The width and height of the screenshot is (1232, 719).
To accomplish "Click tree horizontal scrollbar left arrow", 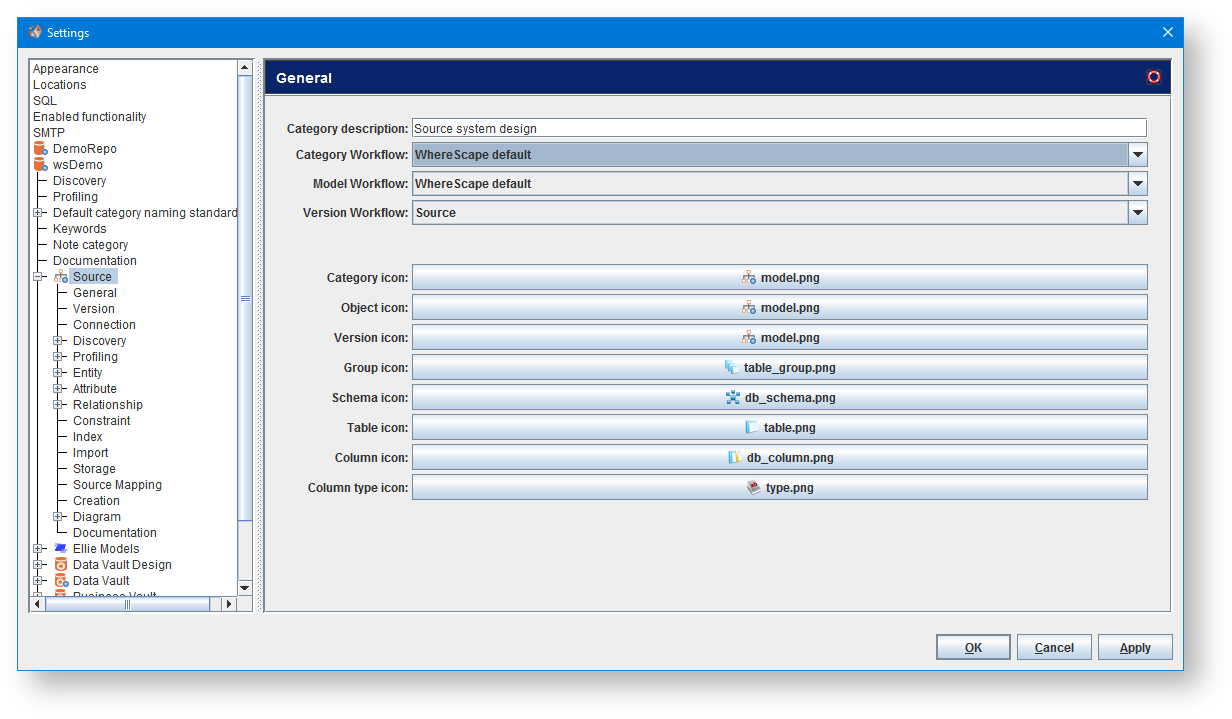I will [x=38, y=604].
